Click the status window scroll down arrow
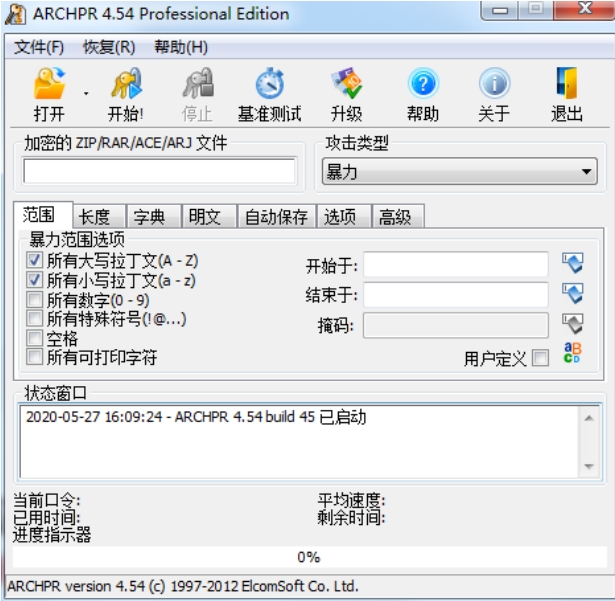This screenshot has height=601, width=615. (589, 466)
